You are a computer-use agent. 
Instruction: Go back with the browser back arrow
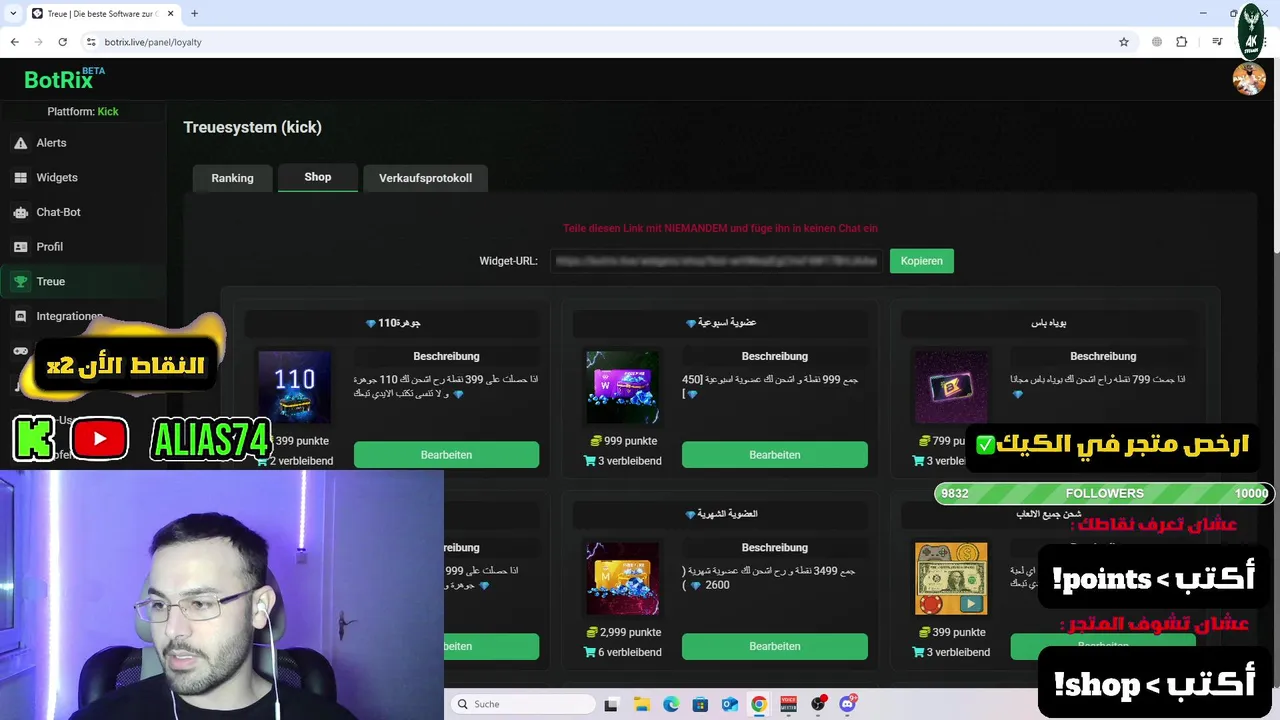tap(14, 42)
